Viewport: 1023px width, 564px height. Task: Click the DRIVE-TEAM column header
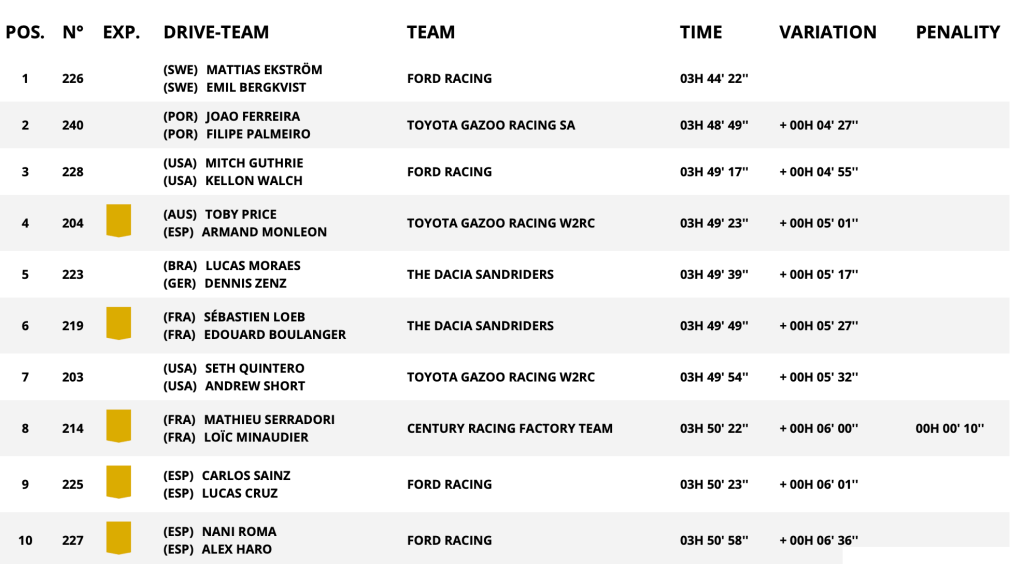click(x=216, y=32)
